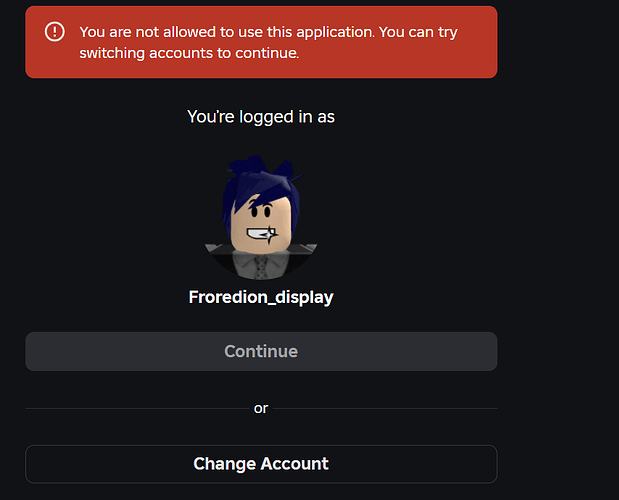Click the exclamation alert icon in red banner
This screenshot has width=619, height=500.
(x=54, y=32)
